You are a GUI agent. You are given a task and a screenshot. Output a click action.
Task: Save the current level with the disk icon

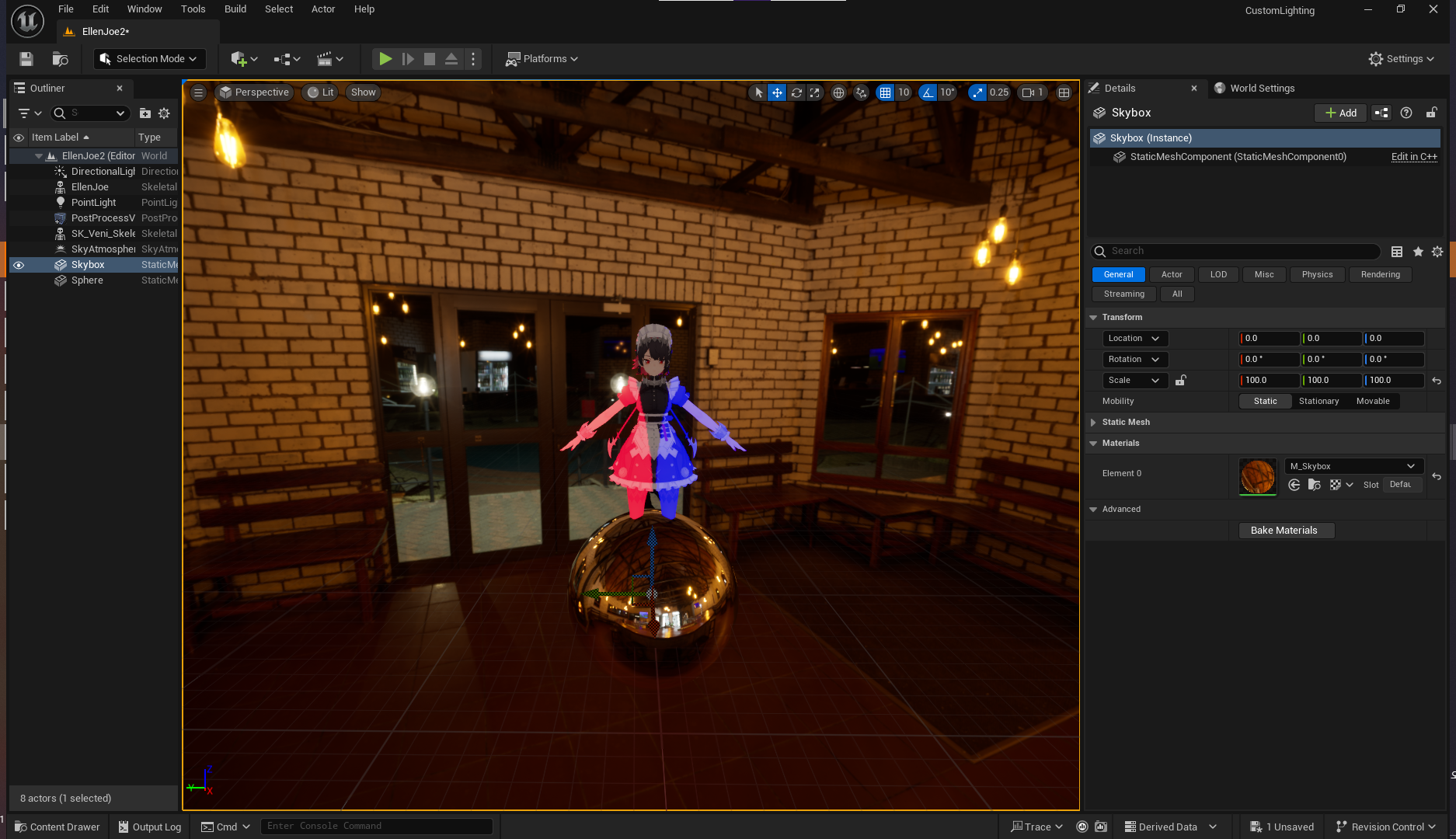click(x=26, y=59)
